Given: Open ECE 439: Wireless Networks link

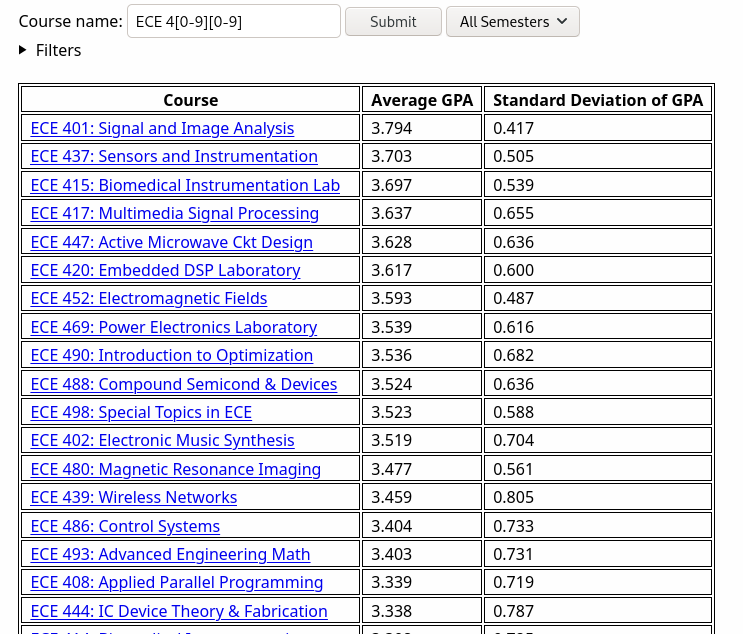Looking at the screenshot, I should click(x=134, y=497).
